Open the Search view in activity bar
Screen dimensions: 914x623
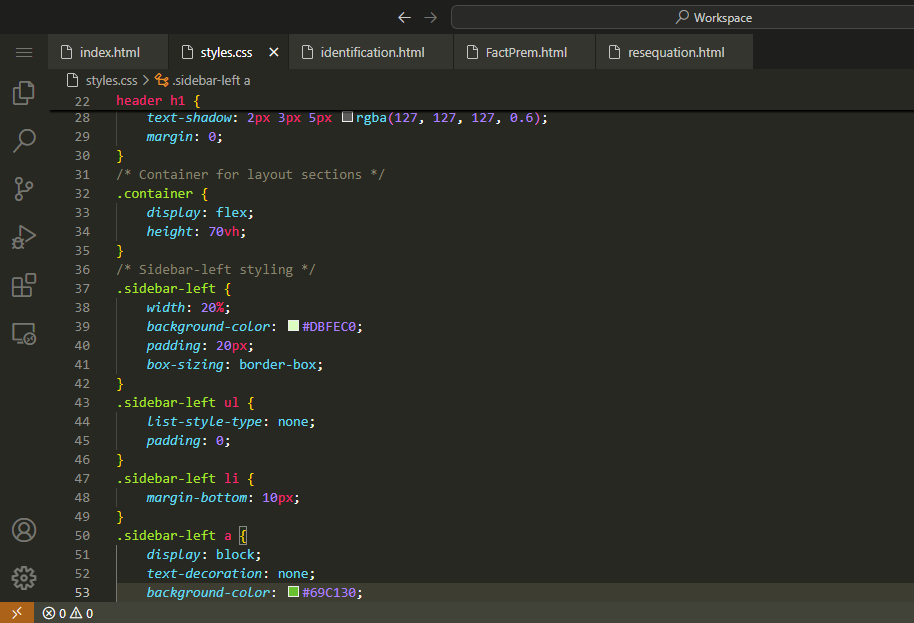click(24, 140)
